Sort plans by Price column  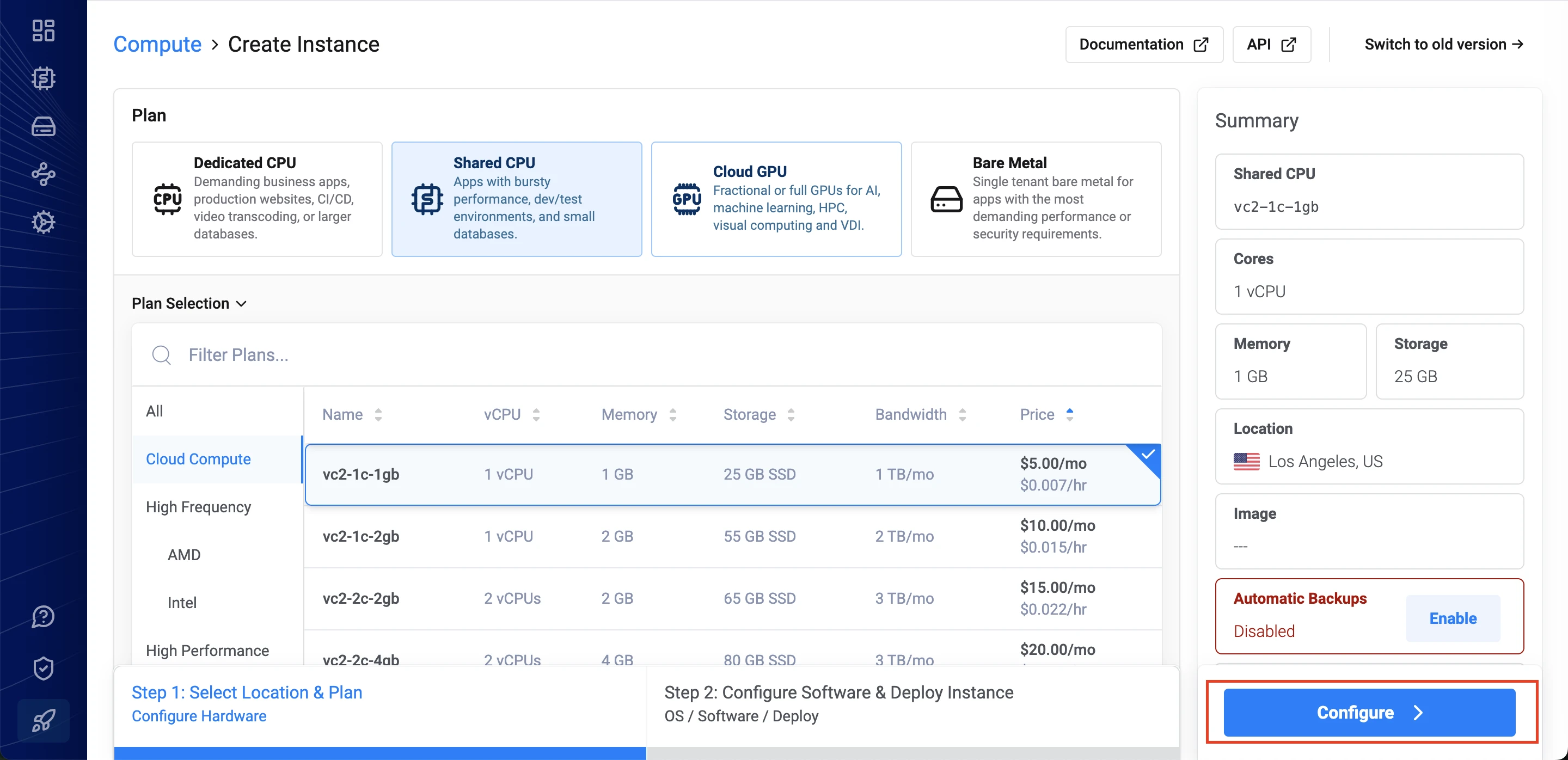click(1047, 414)
